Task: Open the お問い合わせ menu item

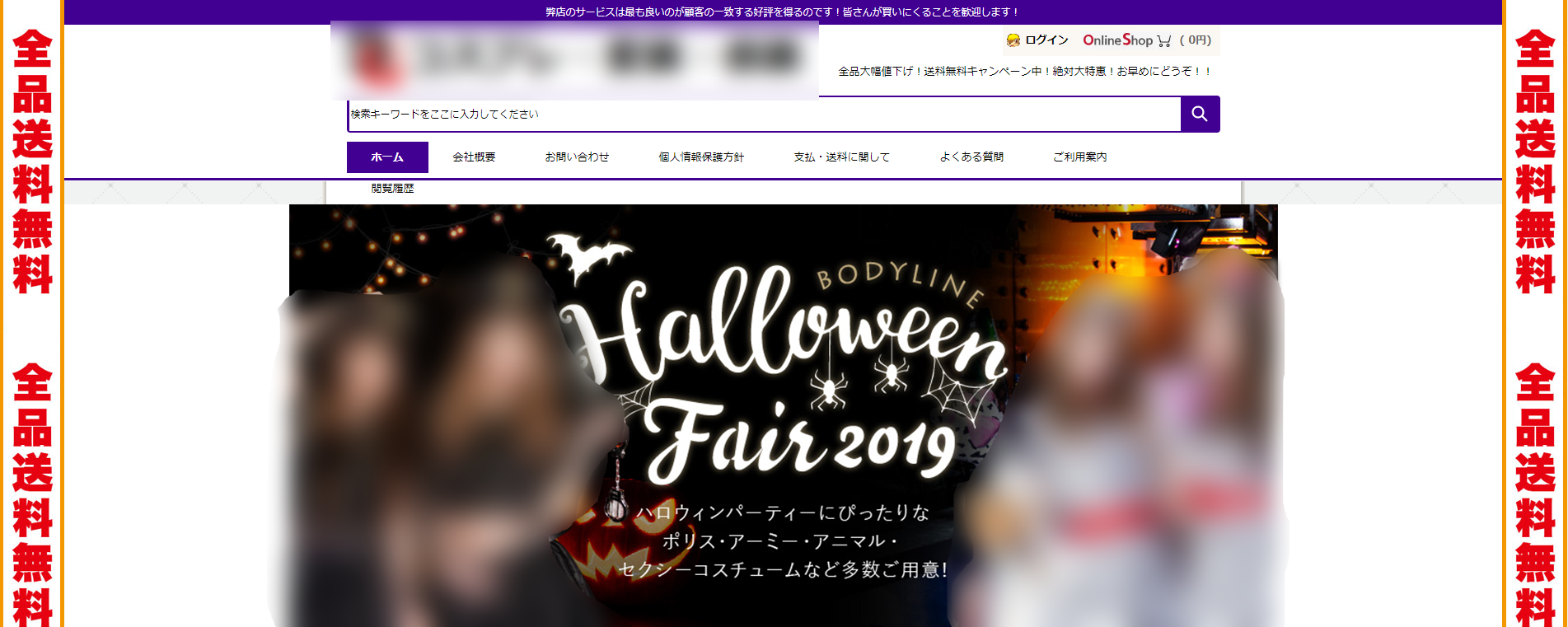Action: 577,157
